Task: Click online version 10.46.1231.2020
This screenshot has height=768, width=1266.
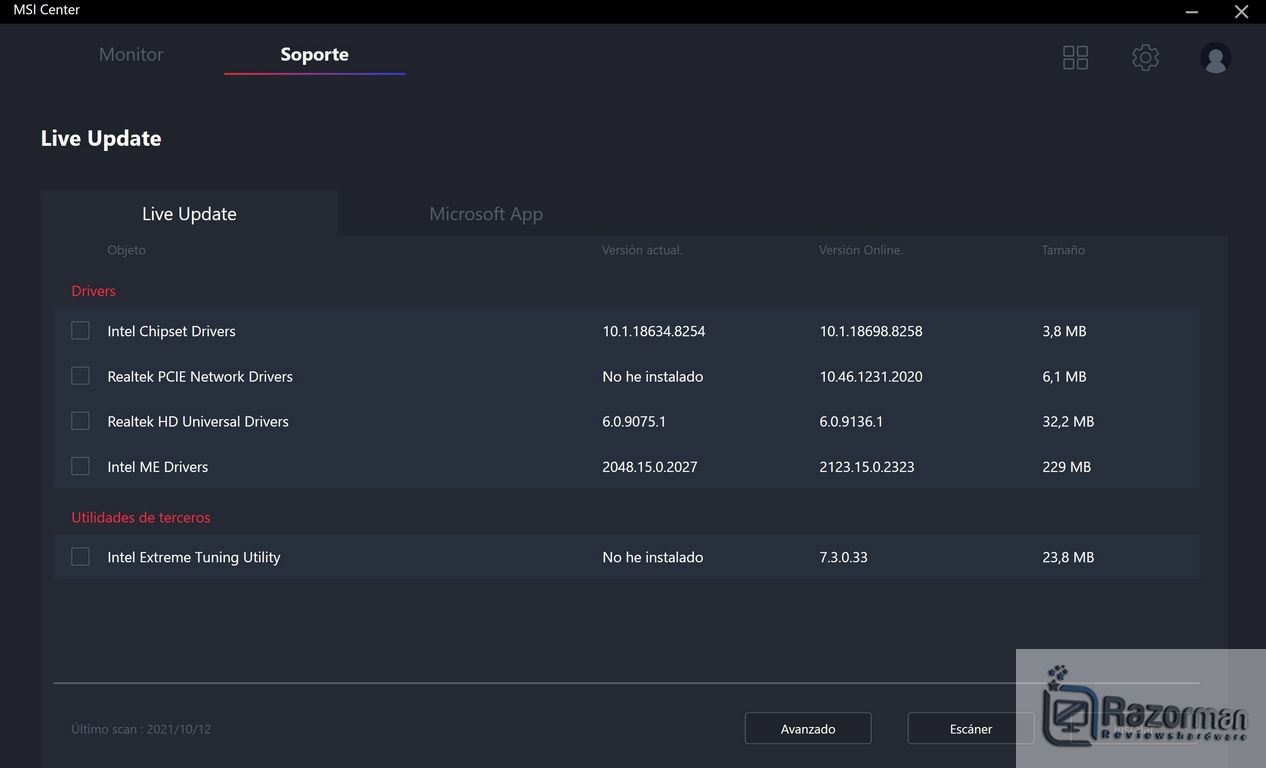Action: (871, 377)
